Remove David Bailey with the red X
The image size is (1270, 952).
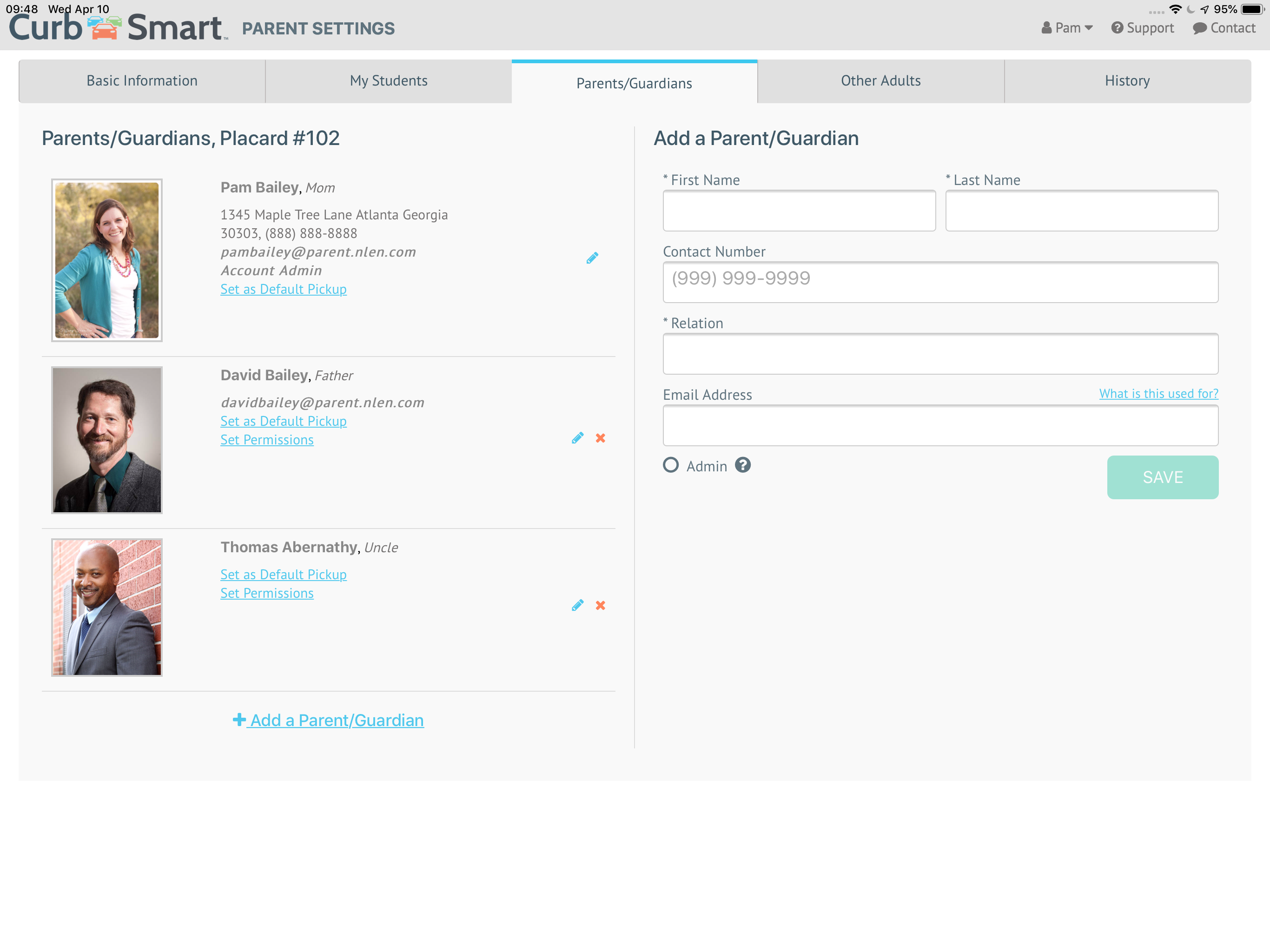(x=601, y=438)
